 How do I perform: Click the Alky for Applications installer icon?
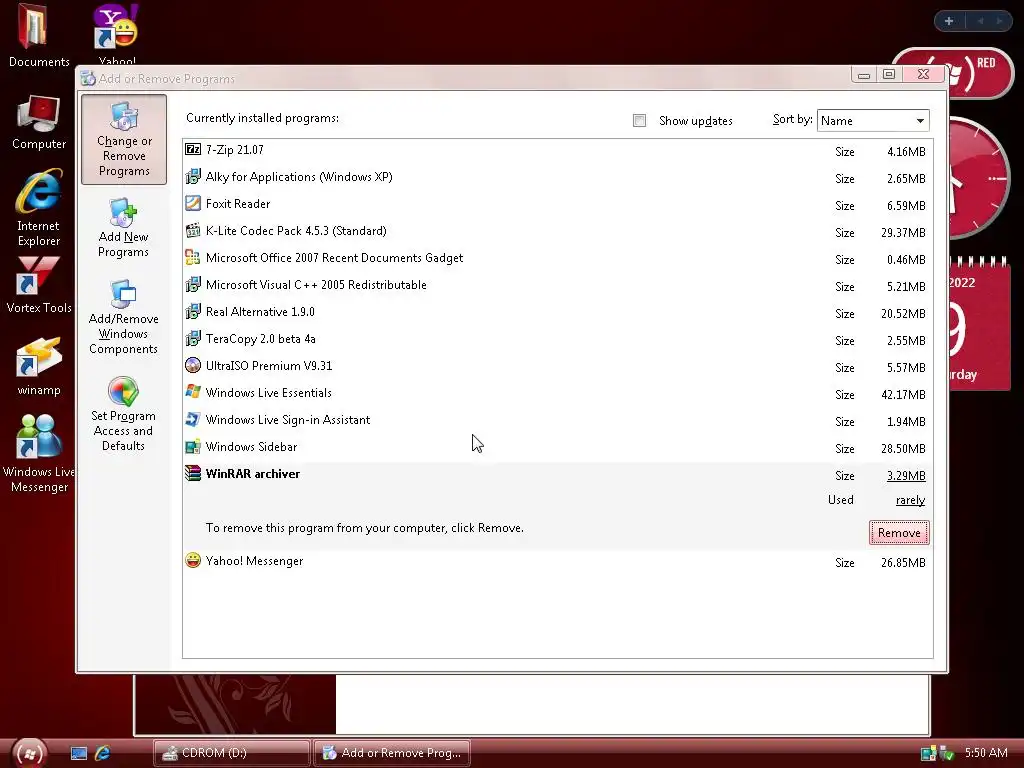coord(193,176)
